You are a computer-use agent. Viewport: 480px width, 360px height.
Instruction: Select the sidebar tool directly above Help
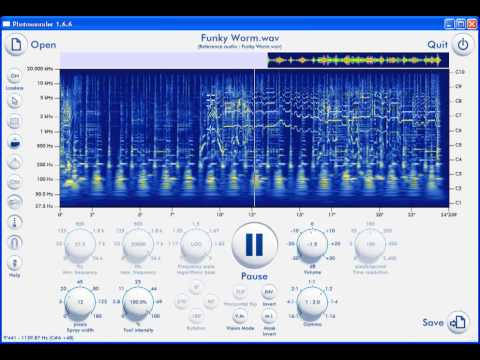pyautogui.click(x=15, y=242)
